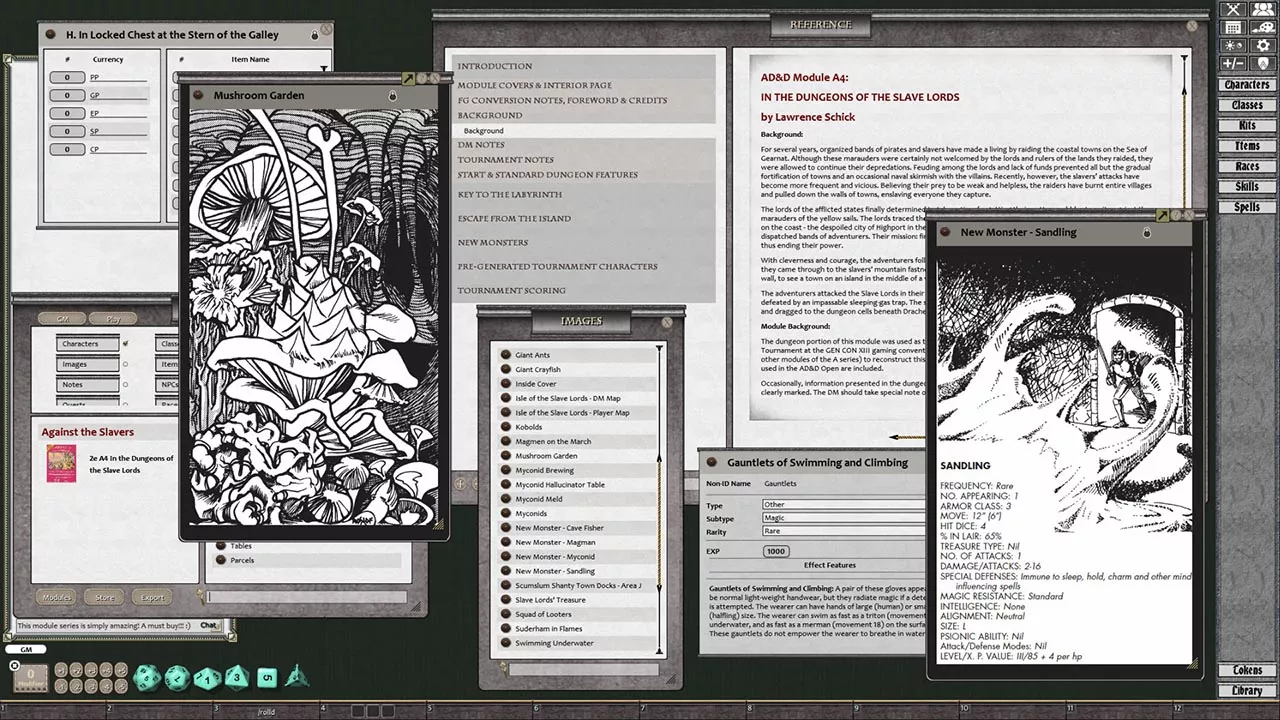
Task: Roll the d20 die
Action: click(x=146, y=677)
